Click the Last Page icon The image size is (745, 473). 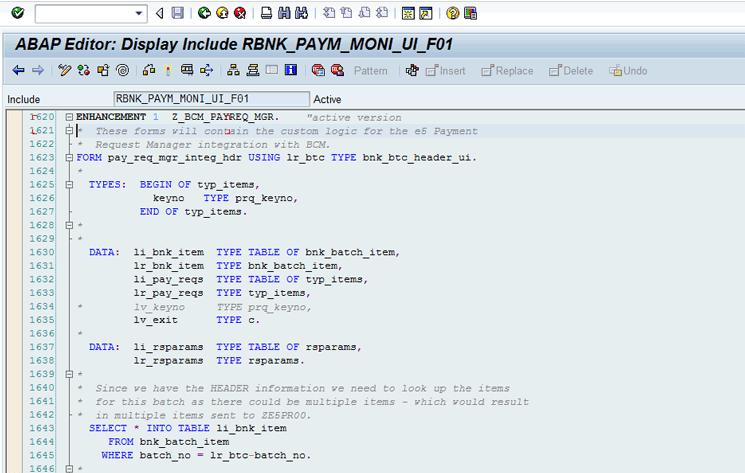click(x=382, y=13)
